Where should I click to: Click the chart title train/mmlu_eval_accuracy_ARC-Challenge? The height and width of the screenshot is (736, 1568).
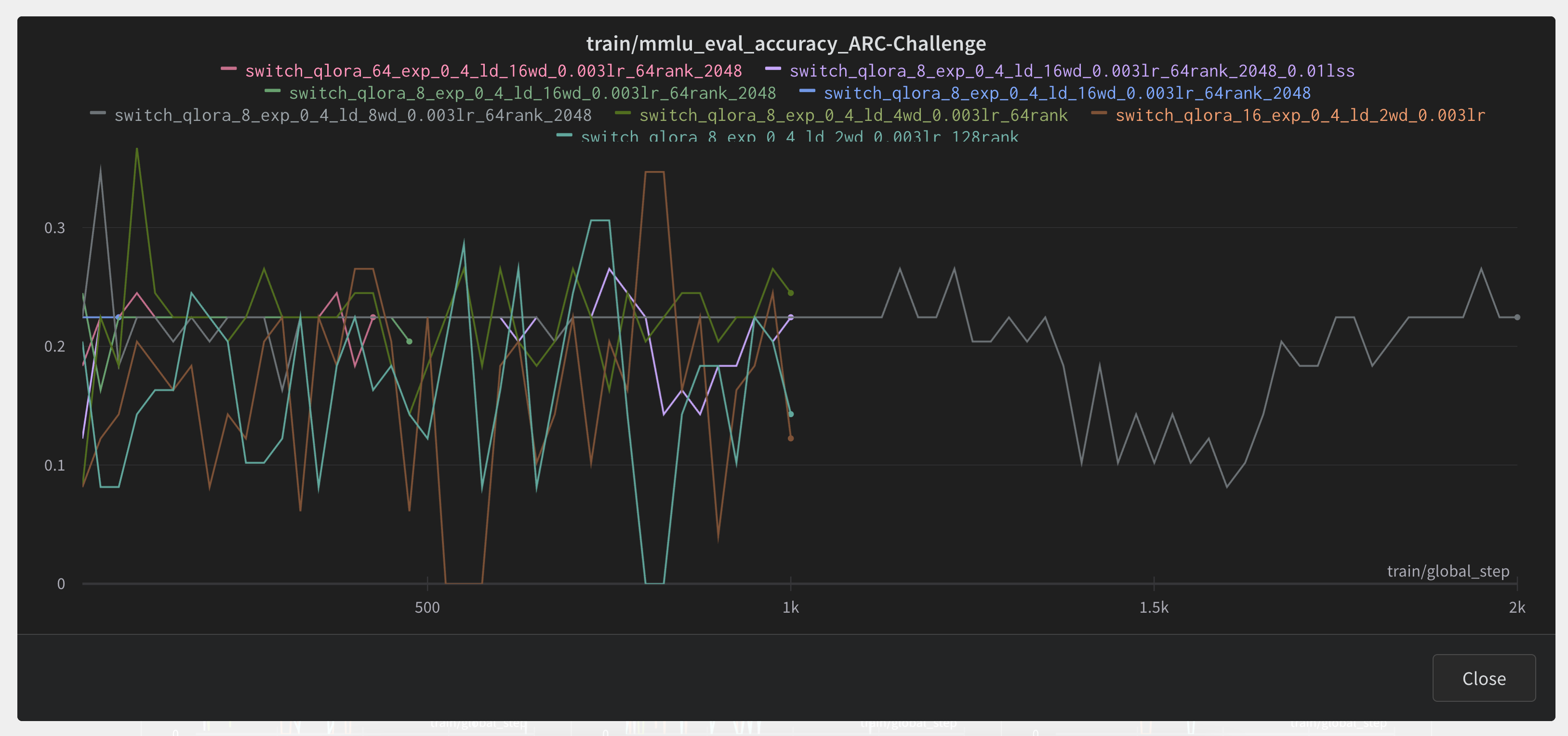[x=785, y=43]
